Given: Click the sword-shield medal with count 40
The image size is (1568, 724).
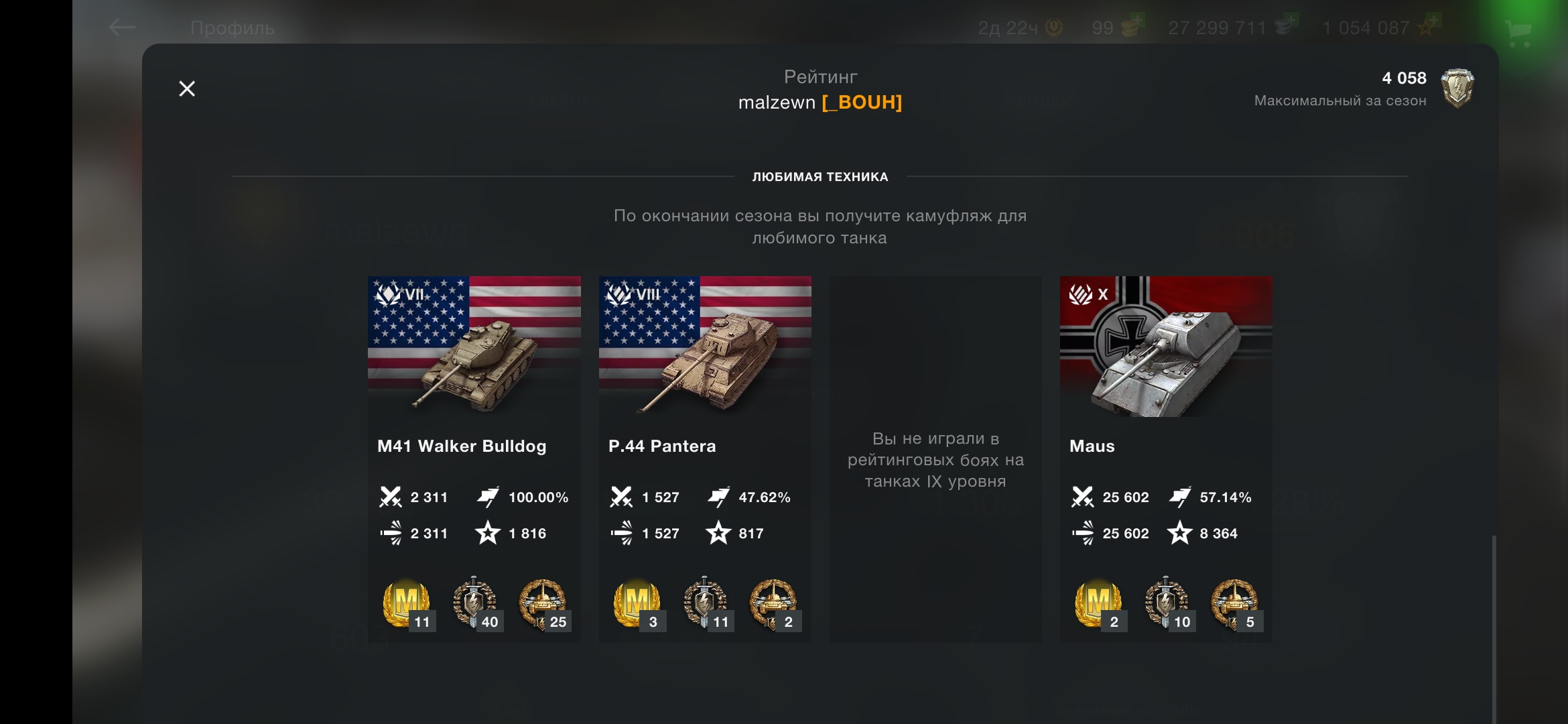Looking at the screenshot, I should click(476, 604).
